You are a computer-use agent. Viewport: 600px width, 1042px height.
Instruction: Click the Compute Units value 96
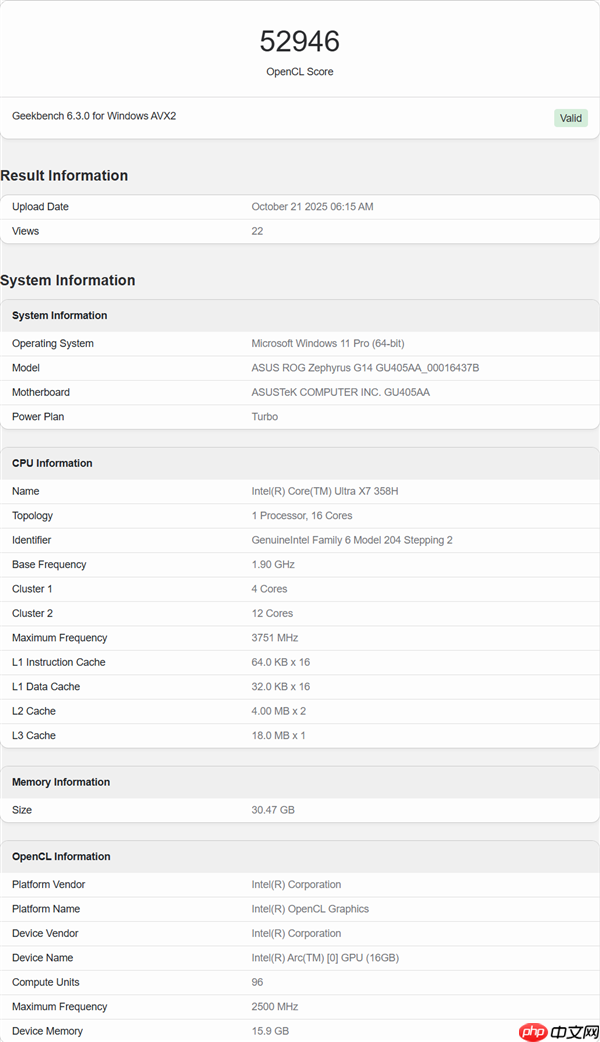click(257, 982)
